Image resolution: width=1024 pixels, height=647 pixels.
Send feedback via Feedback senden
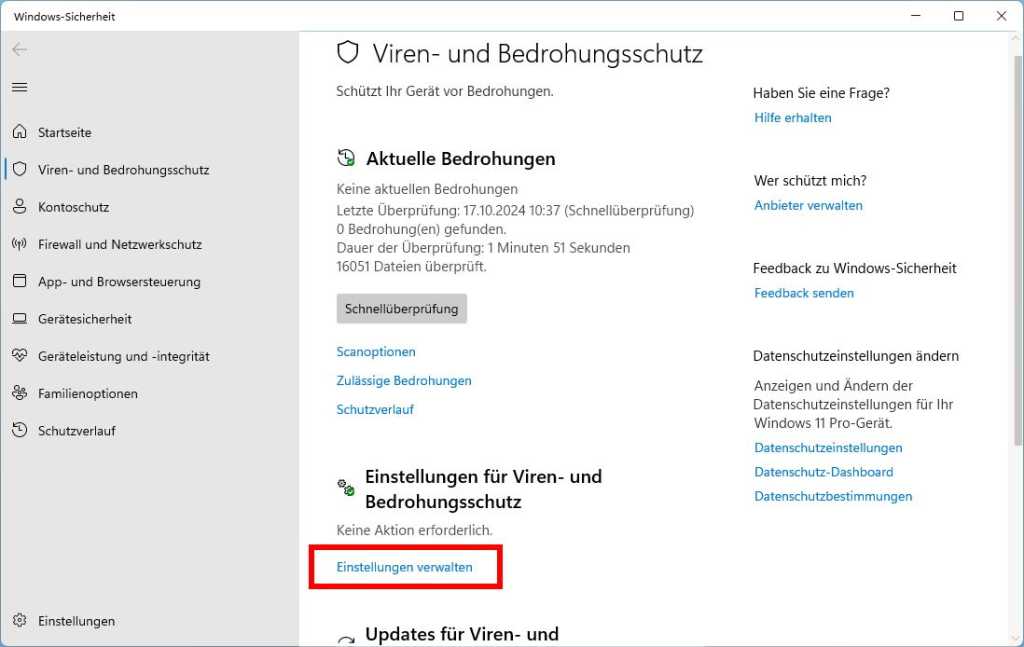804,293
